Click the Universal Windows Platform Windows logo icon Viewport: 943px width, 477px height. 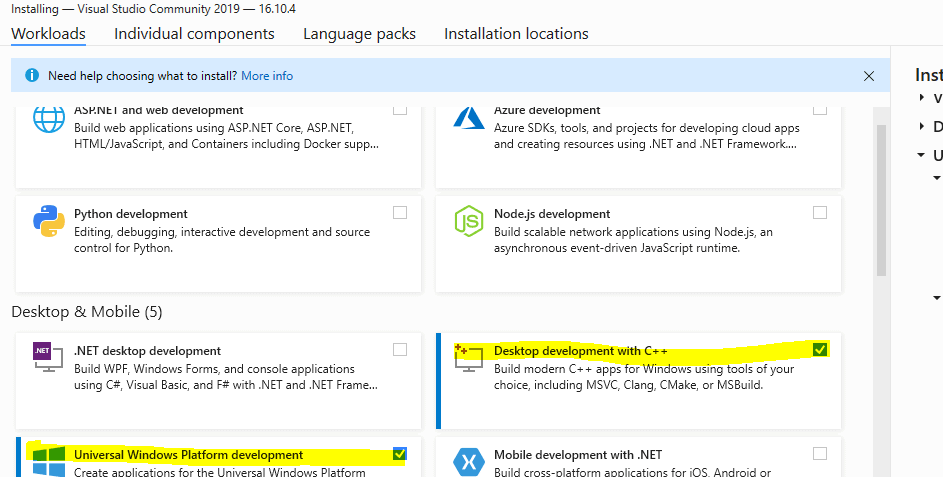[x=49, y=461]
